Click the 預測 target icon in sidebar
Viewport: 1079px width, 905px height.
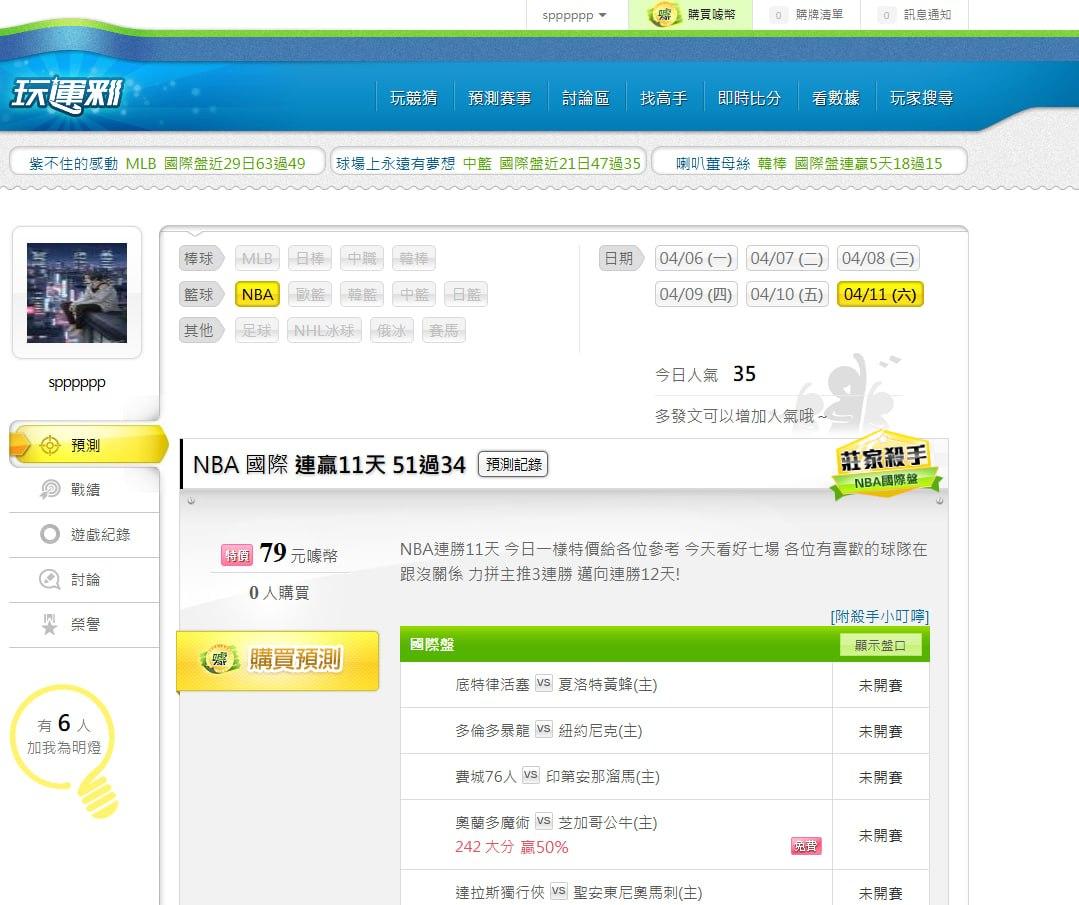point(50,445)
